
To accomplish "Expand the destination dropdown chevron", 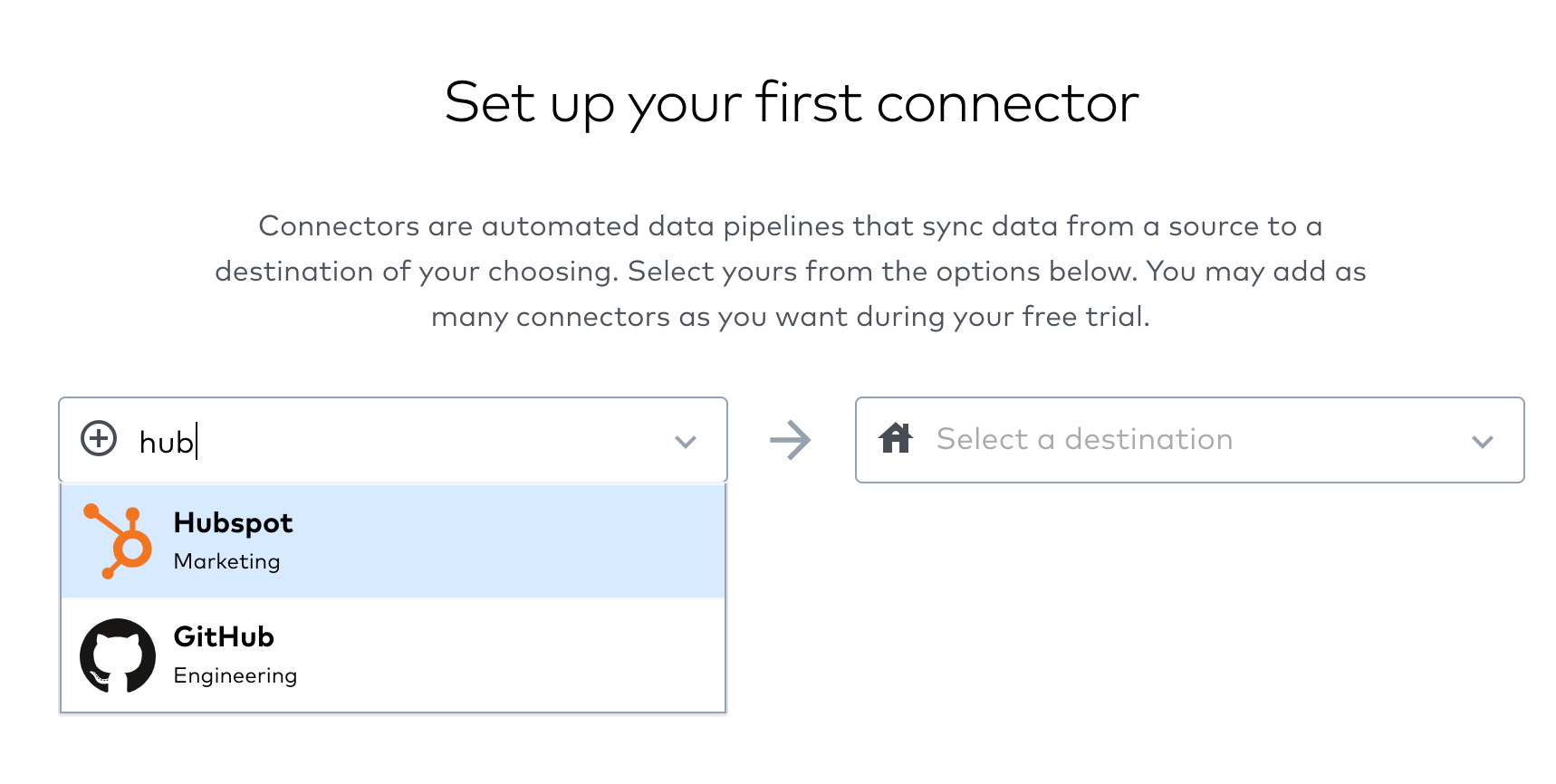I will tap(1483, 442).
